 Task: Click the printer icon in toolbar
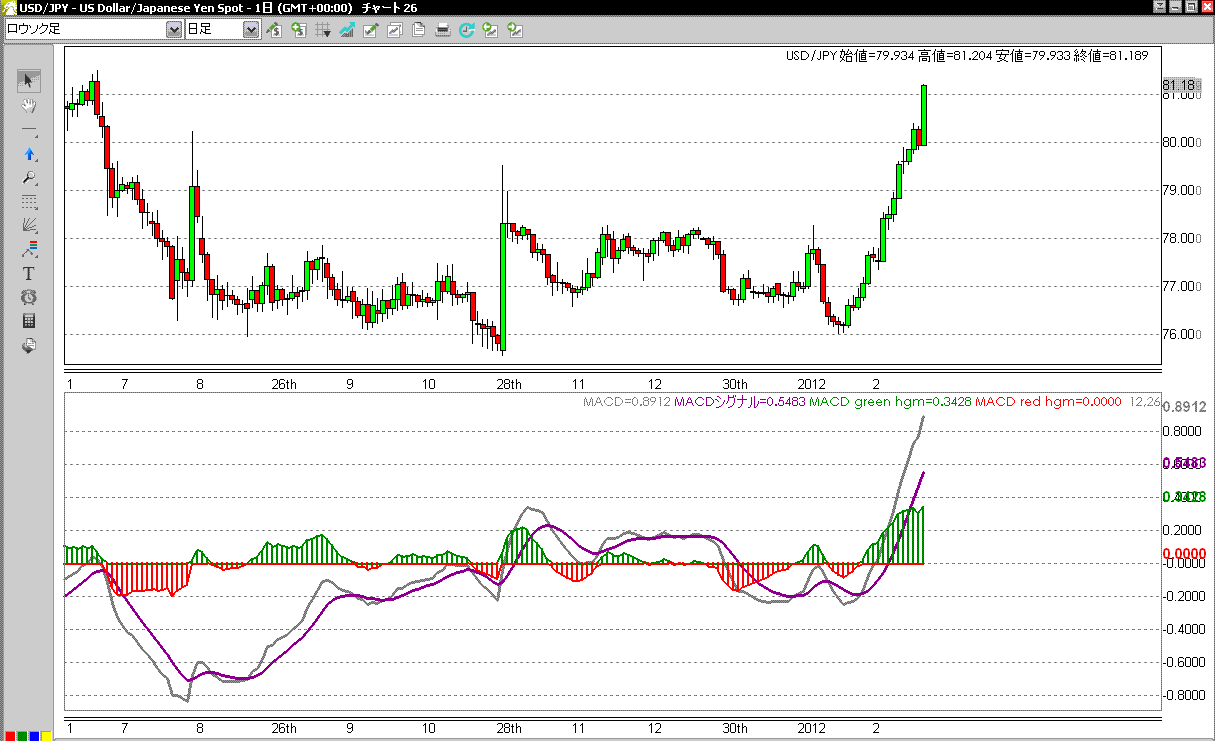click(x=443, y=30)
